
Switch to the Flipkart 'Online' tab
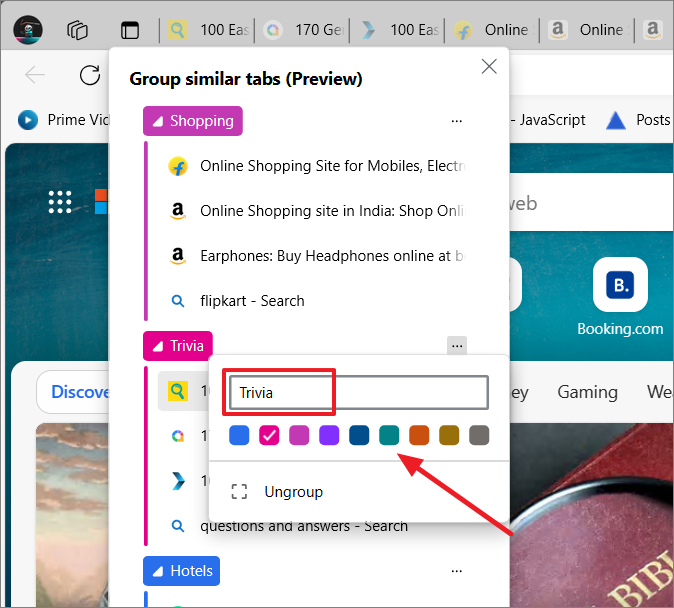click(x=493, y=30)
